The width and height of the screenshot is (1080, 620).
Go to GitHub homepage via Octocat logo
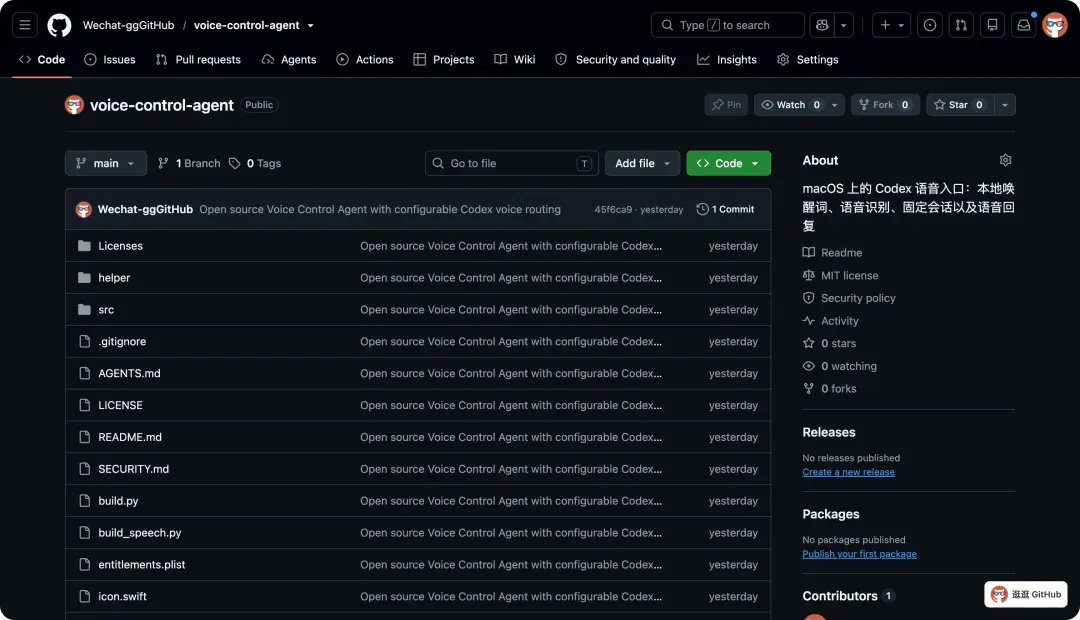coord(59,25)
